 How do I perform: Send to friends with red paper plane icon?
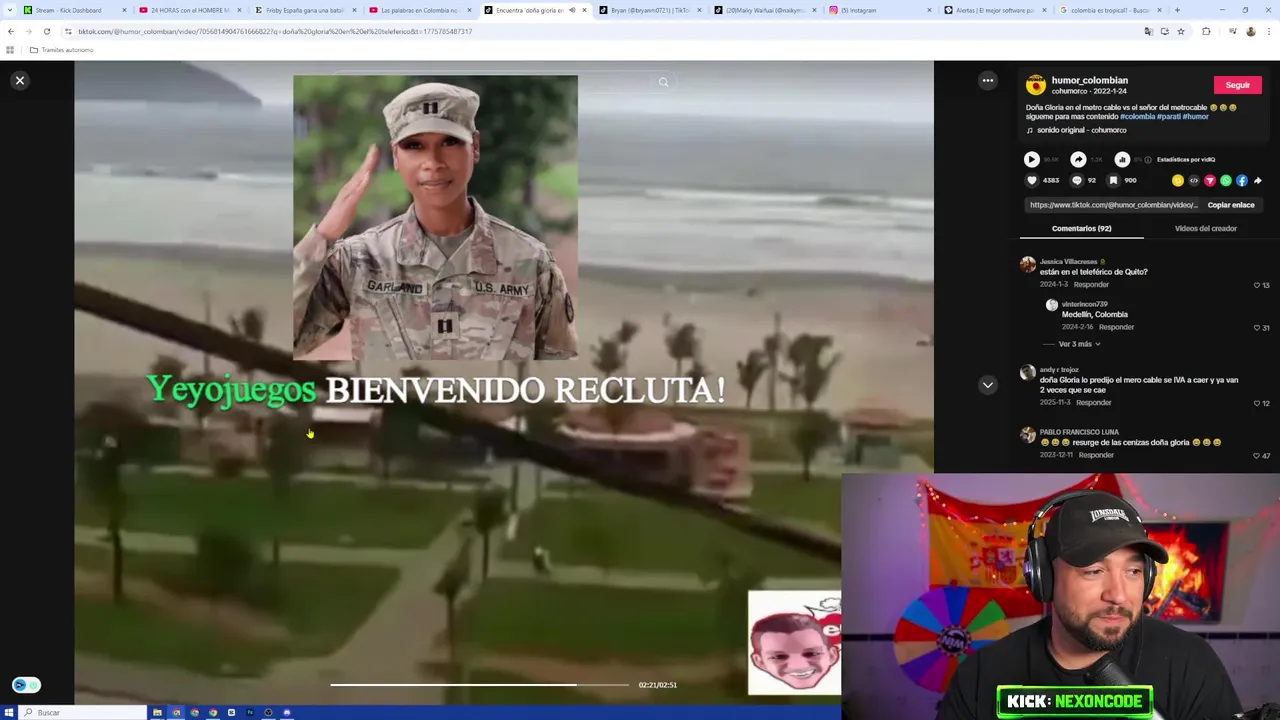[1209, 181]
